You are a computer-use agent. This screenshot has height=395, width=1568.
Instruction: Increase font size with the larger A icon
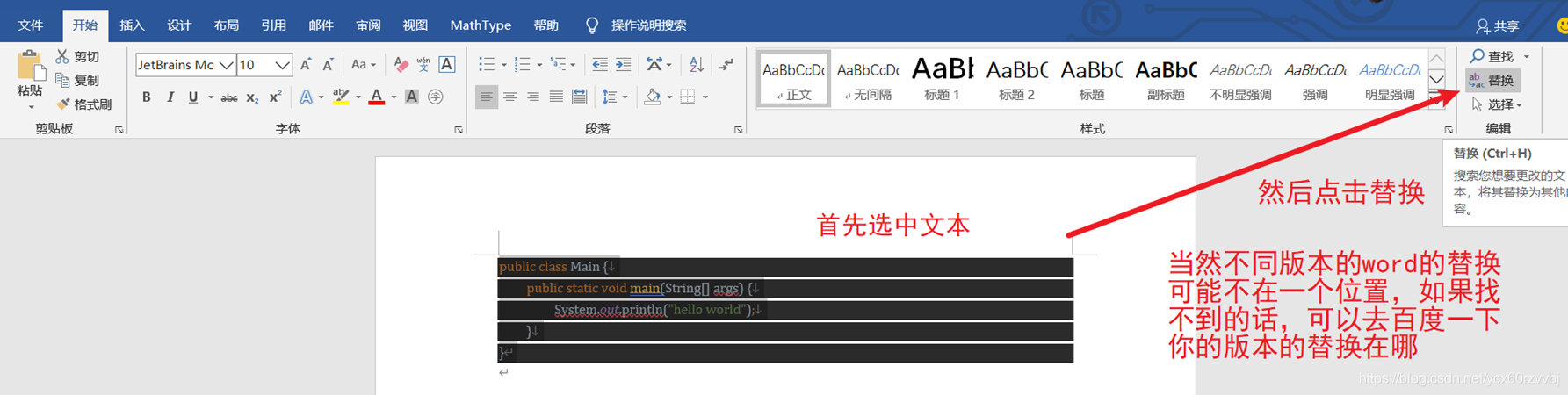pyautogui.click(x=306, y=64)
